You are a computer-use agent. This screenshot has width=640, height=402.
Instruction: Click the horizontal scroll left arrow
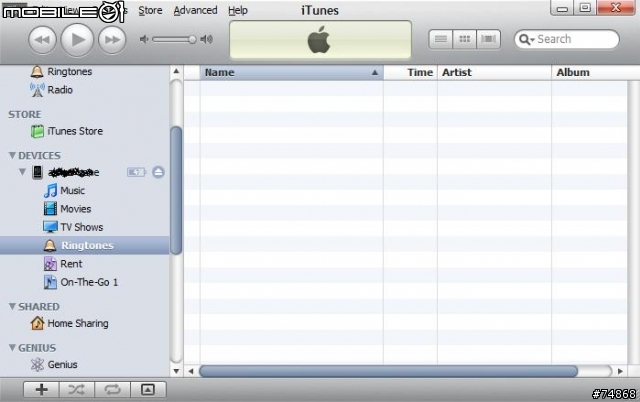tap(191, 371)
